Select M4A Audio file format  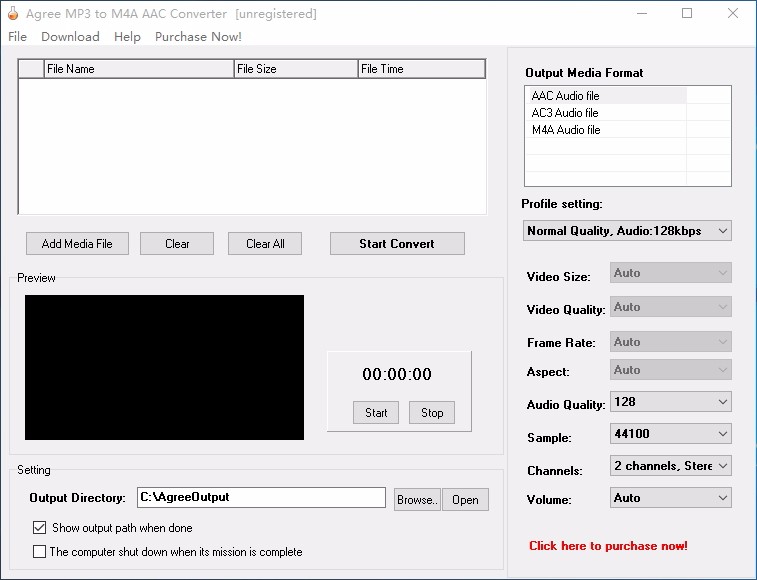[606, 129]
